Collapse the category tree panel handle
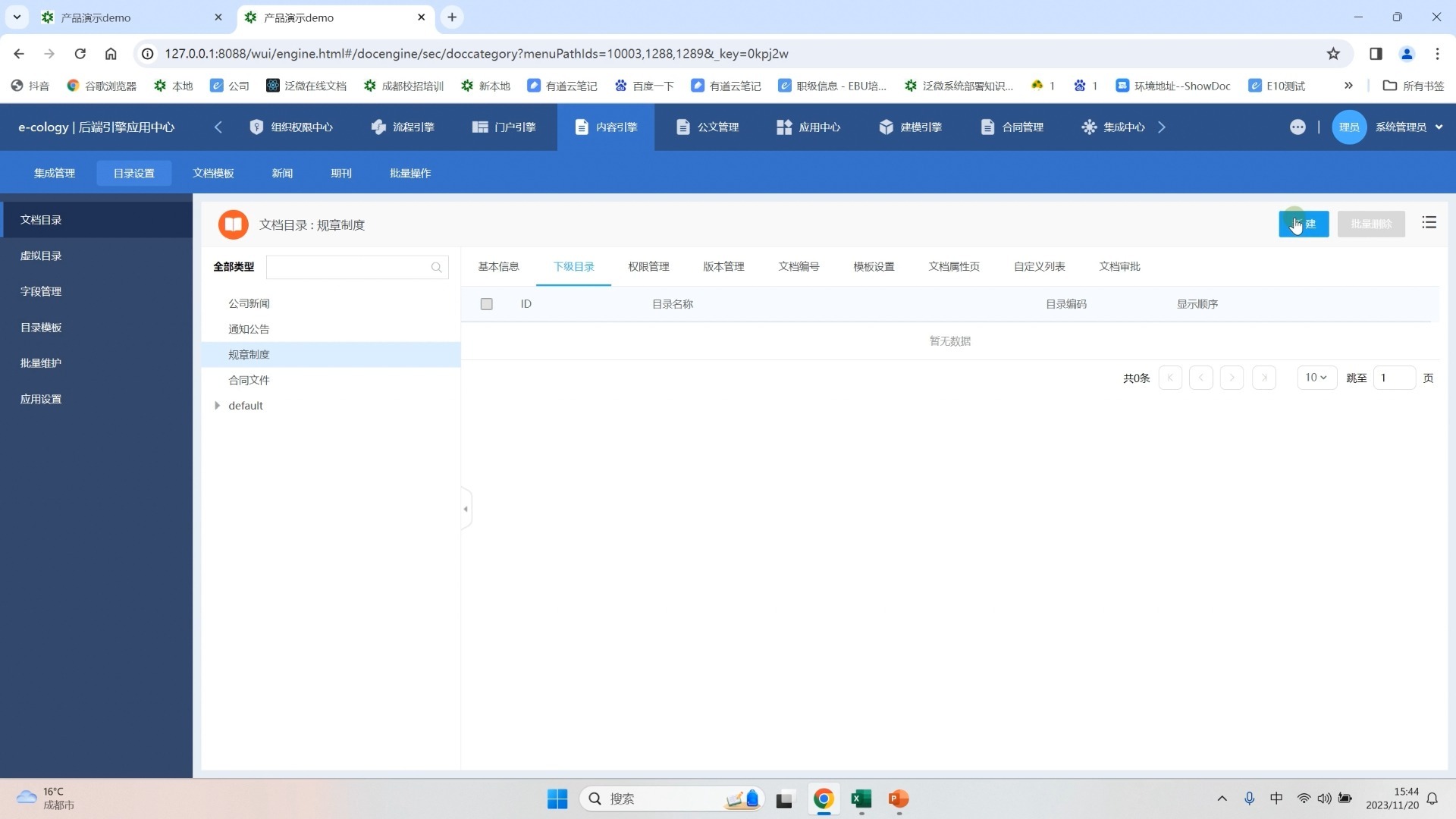 tap(466, 509)
